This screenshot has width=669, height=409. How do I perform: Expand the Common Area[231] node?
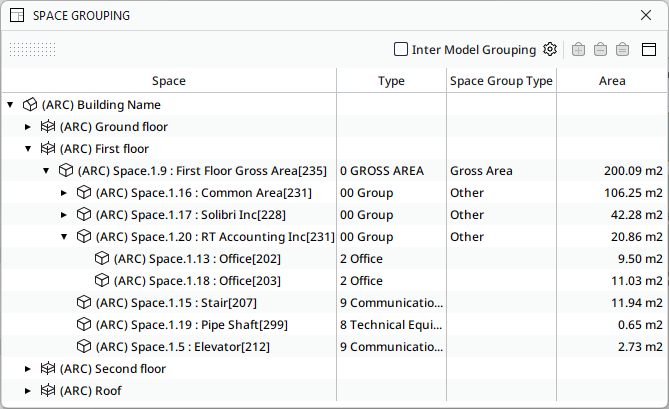[x=64, y=193]
